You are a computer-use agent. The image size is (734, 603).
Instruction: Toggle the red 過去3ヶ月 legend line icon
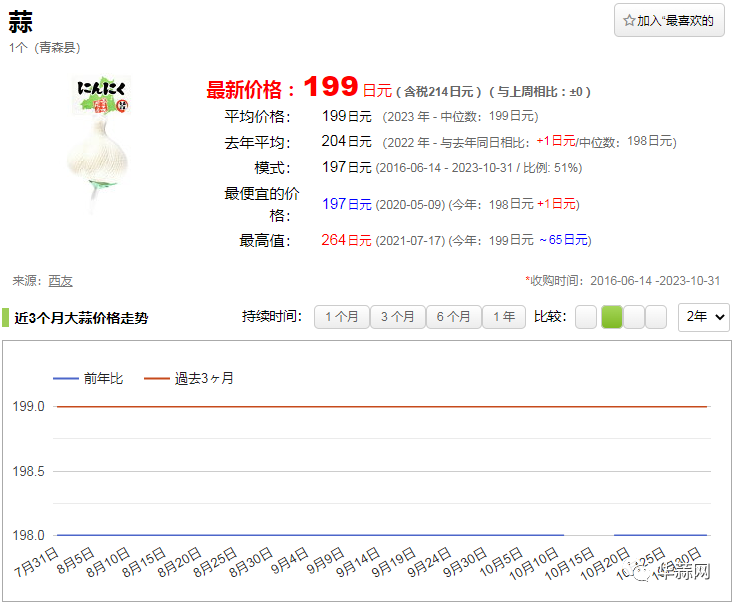(157, 378)
